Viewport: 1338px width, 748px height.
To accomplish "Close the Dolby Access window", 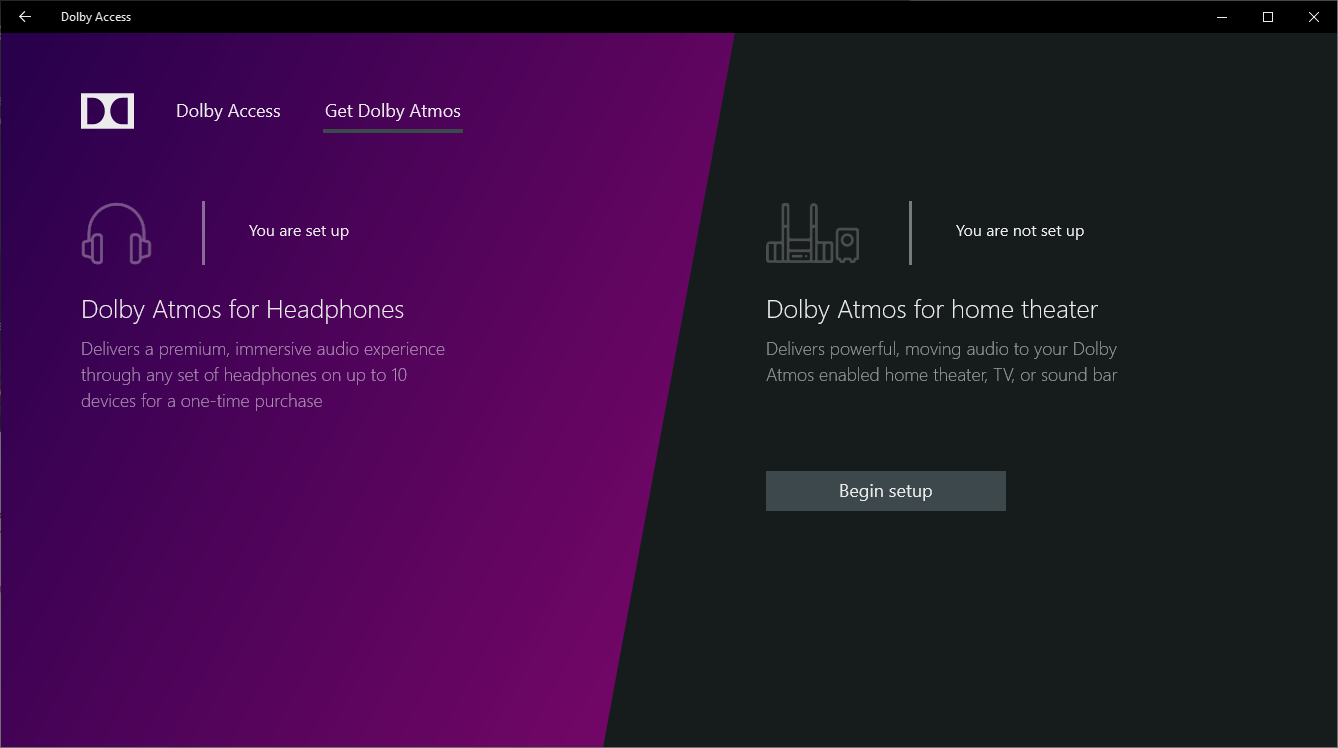I will (x=1314, y=17).
